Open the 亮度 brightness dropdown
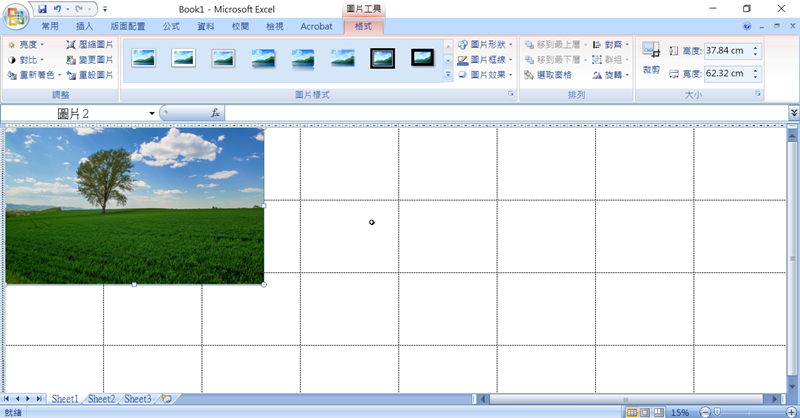The height and width of the screenshot is (418, 800). 27,45
